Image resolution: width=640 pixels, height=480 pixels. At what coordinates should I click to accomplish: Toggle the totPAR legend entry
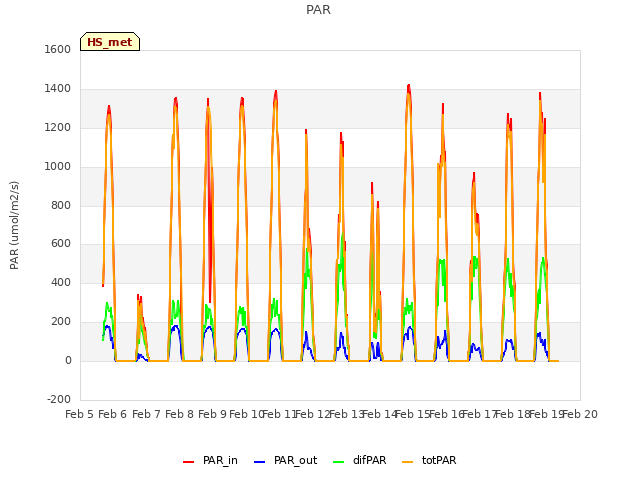click(x=429, y=460)
